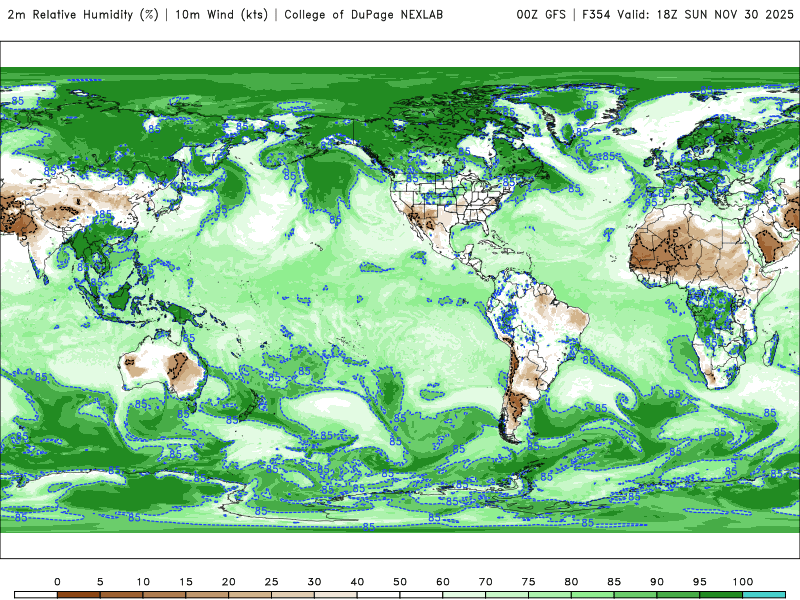
Task: Click the legend value "60"
Action: (443, 582)
